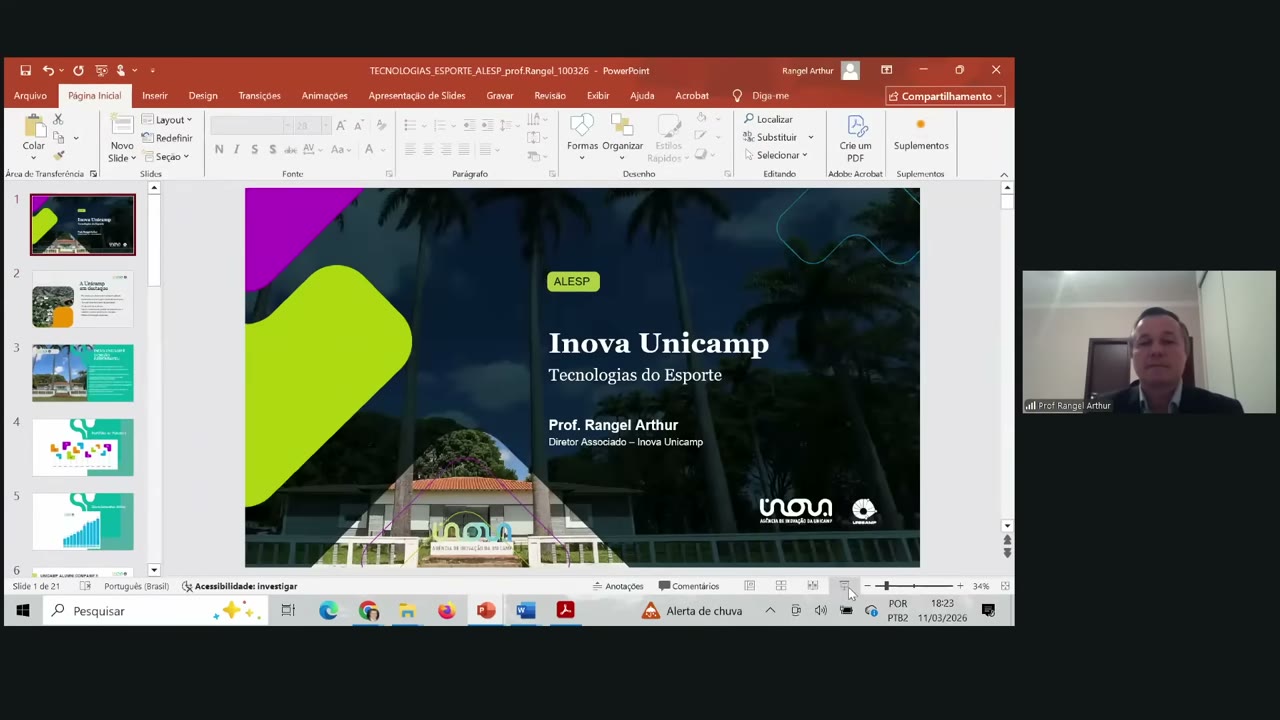Open the Ajuda tab
Viewport: 1280px width, 720px height.
point(642,96)
